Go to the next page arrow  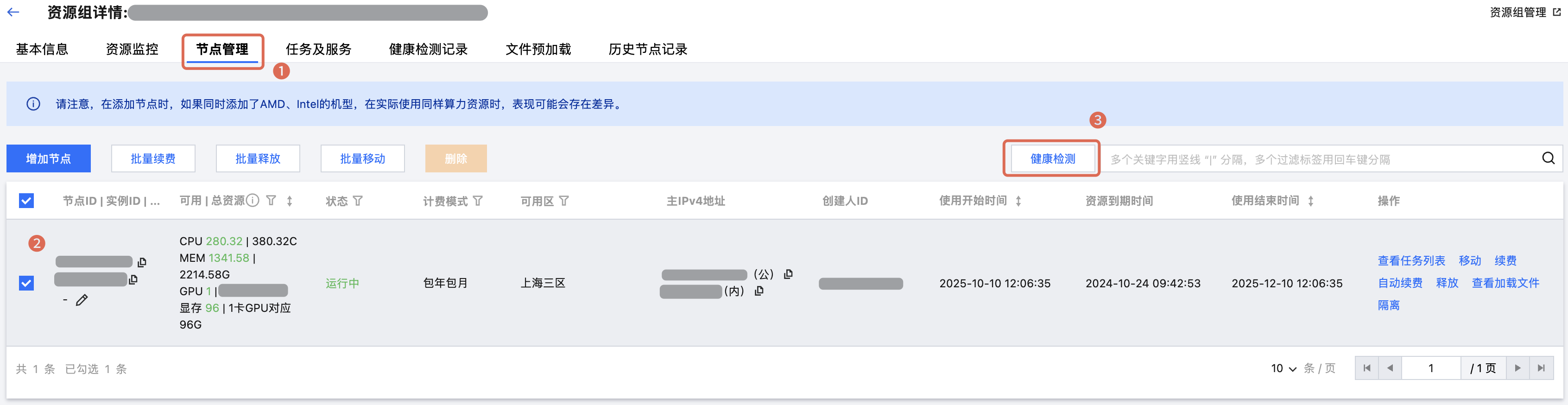point(1517,368)
